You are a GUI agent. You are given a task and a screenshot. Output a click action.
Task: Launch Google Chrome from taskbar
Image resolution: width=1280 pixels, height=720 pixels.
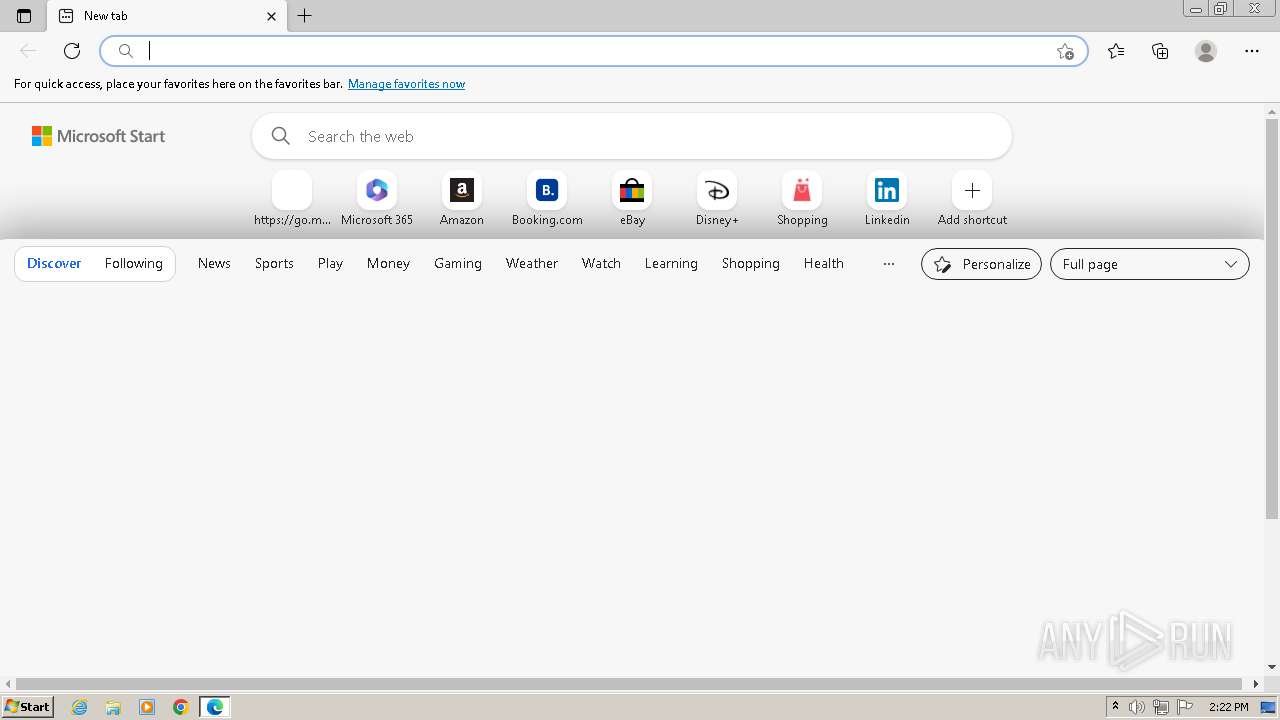181,707
